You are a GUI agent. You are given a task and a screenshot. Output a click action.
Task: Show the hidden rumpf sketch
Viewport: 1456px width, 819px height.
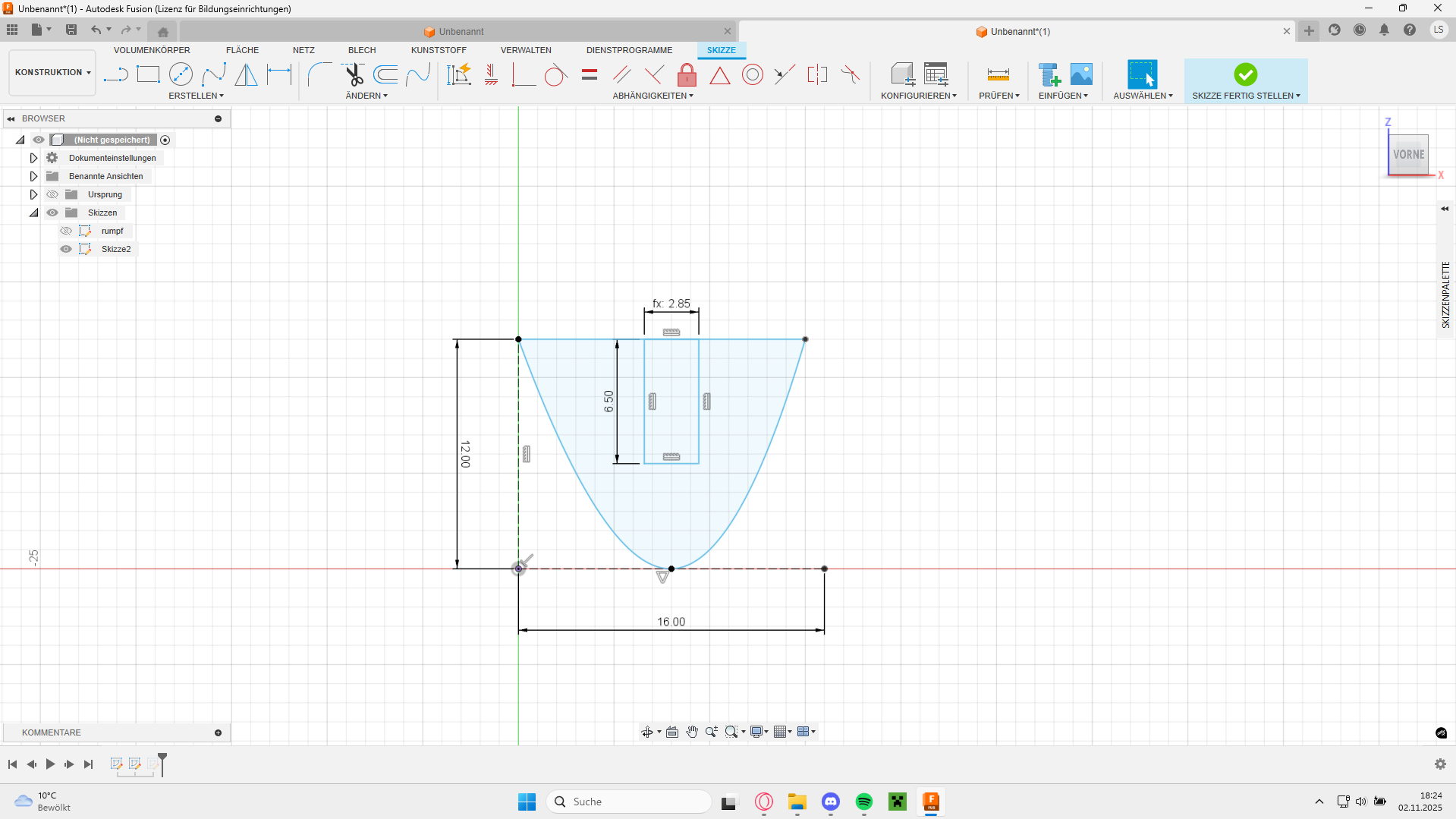[x=66, y=231]
